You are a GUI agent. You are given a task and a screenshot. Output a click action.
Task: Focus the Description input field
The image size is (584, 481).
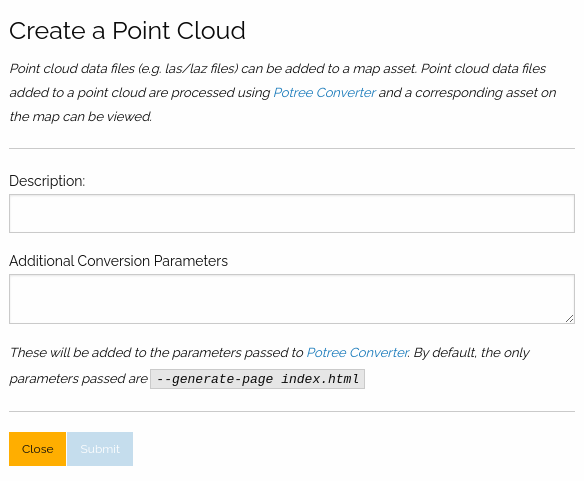coord(292,213)
